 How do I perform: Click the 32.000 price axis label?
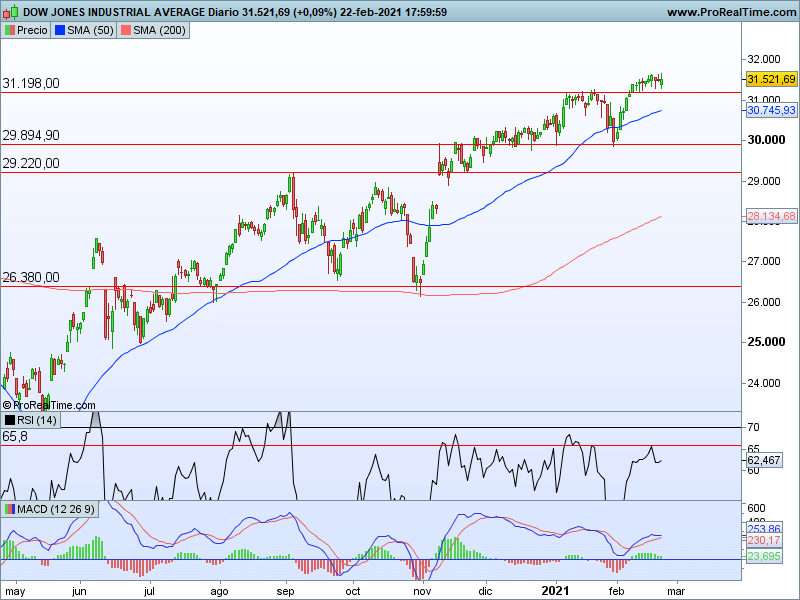tap(764, 59)
